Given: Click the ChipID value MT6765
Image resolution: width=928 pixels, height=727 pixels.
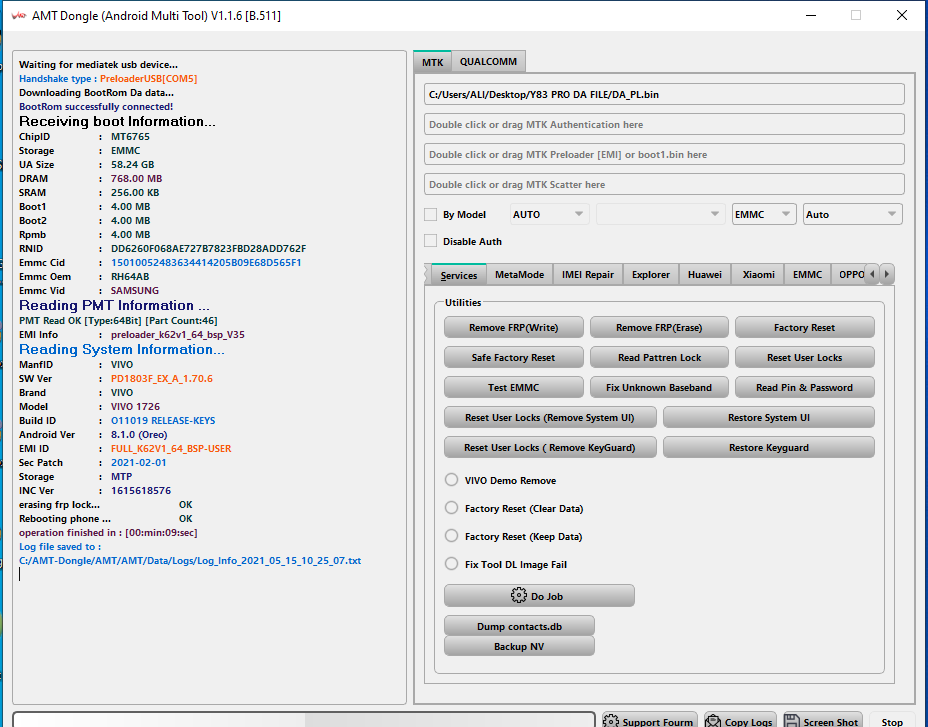Looking at the screenshot, I should click(x=130, y=136).
